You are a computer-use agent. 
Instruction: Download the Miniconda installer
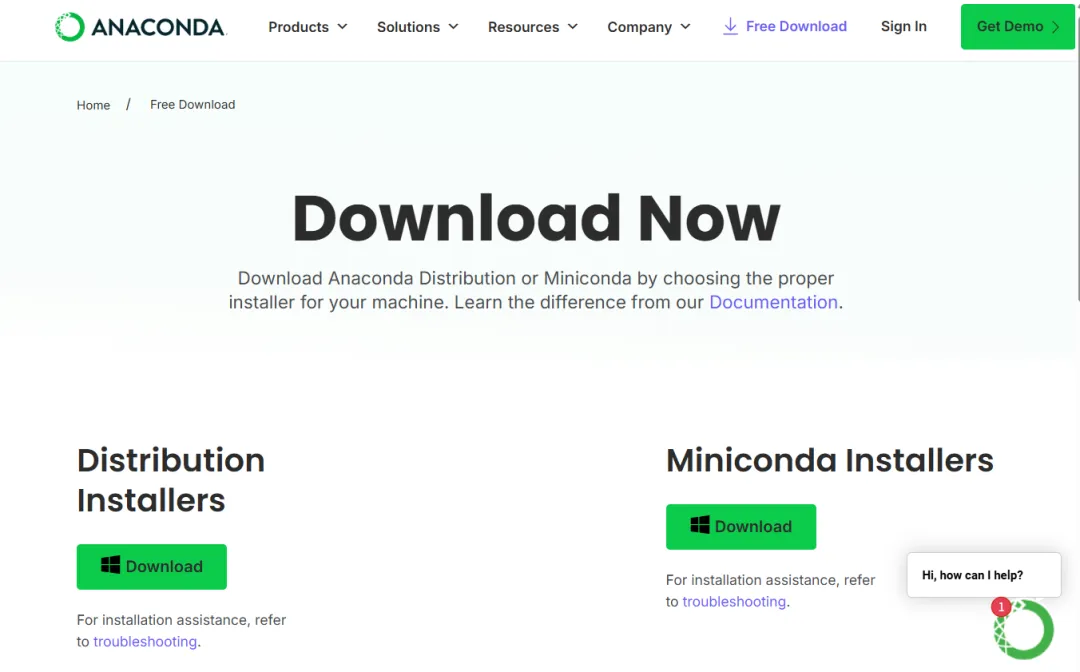(x=741, y=526)
